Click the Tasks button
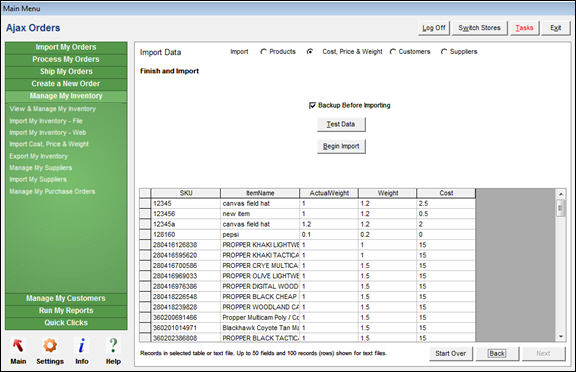 click(524, 28)
